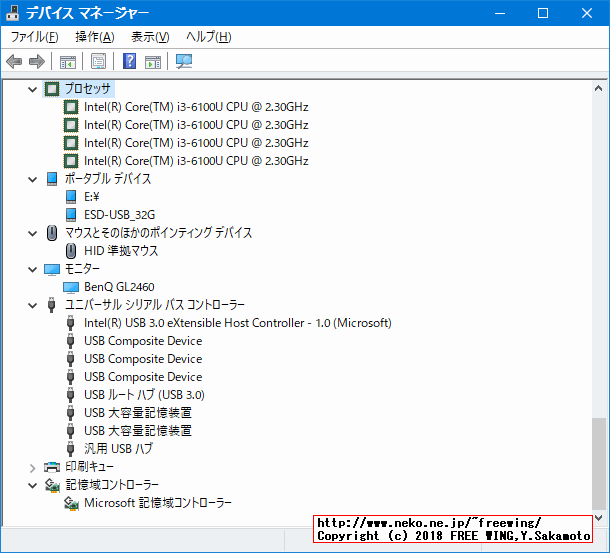610x553 pixels.
Task: Click the show/hide console tree toolbar icon
Action: click(x=68, y=61)
